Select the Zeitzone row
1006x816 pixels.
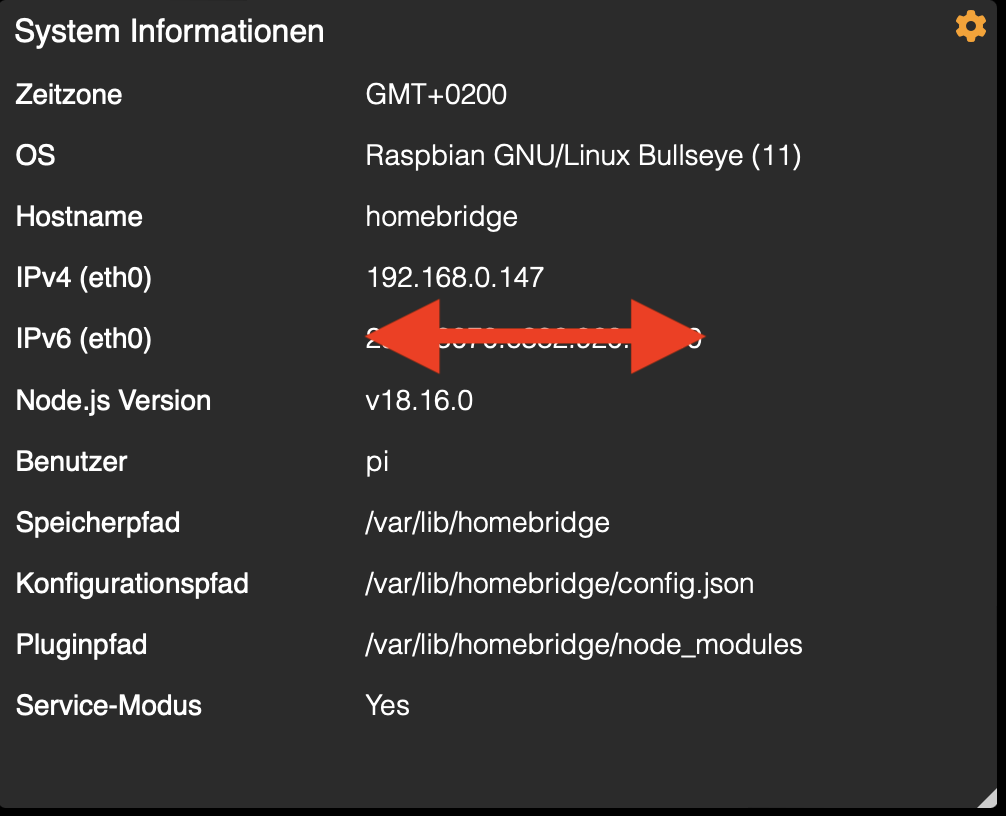pos(68,94)
